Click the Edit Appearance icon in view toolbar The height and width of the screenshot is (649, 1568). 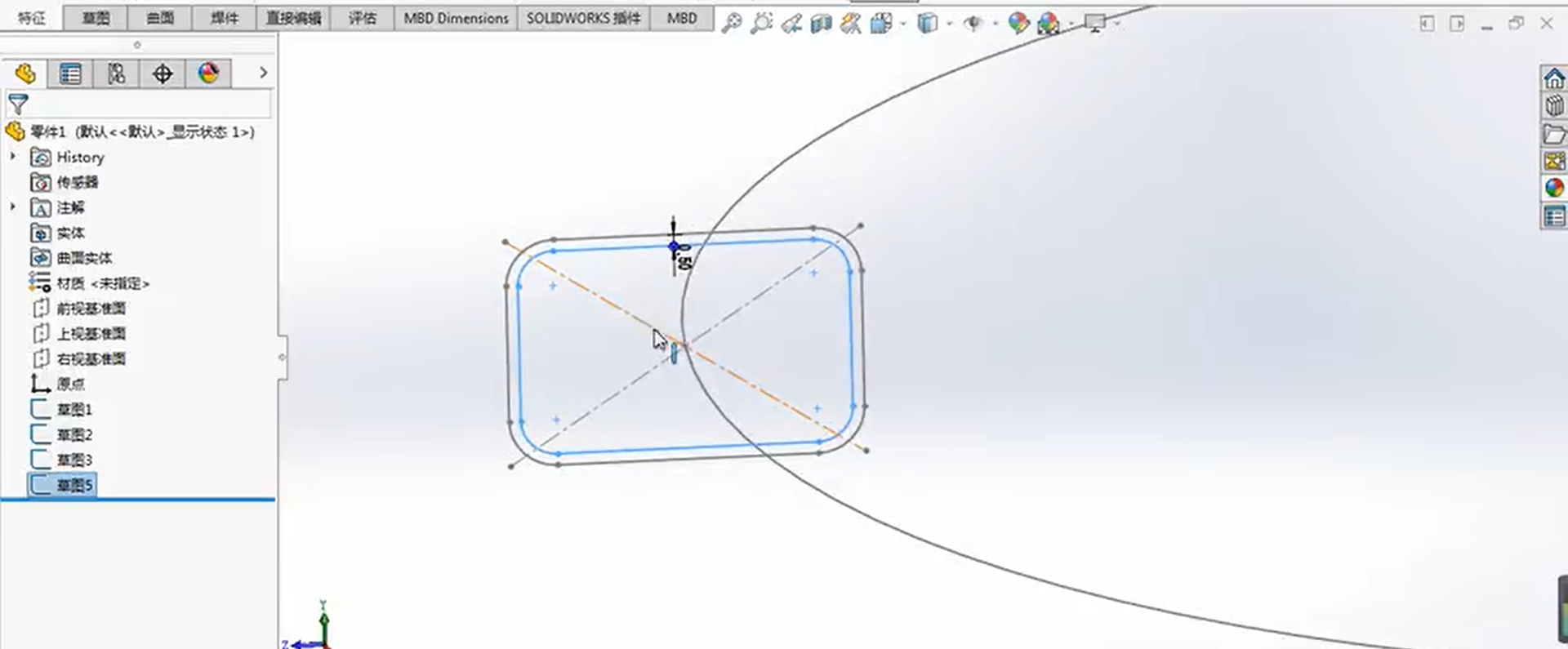point(1018,23)
